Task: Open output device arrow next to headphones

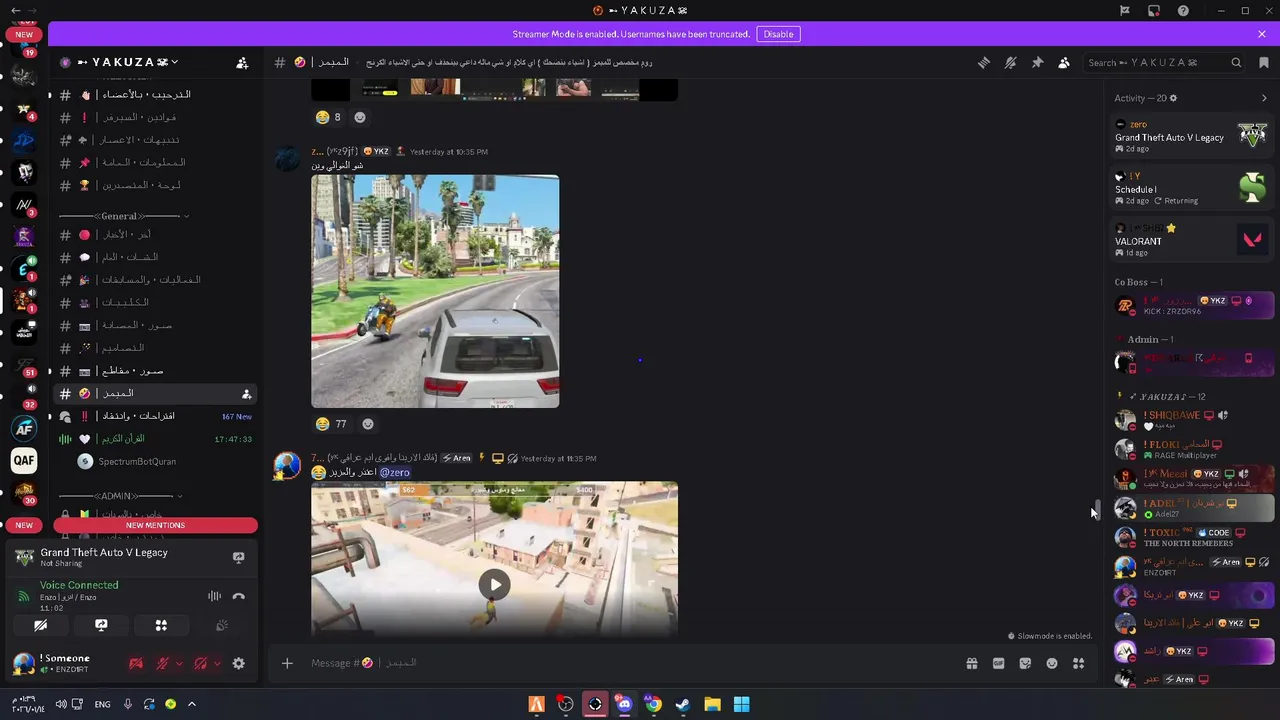Action: tap(217, 663)
